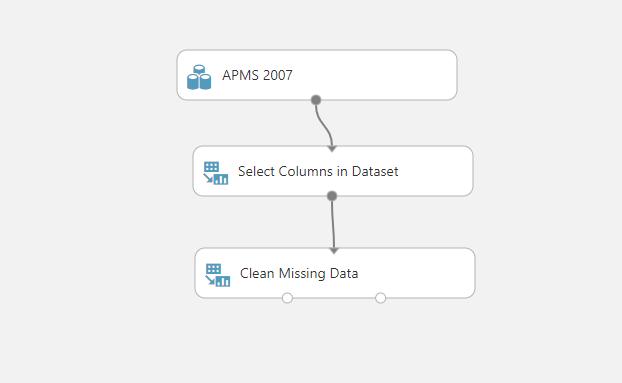The width and height of the screenshot is (622, 383).
Task: Click the left output port of Clean Missing Data
Action: pos(287,298)
